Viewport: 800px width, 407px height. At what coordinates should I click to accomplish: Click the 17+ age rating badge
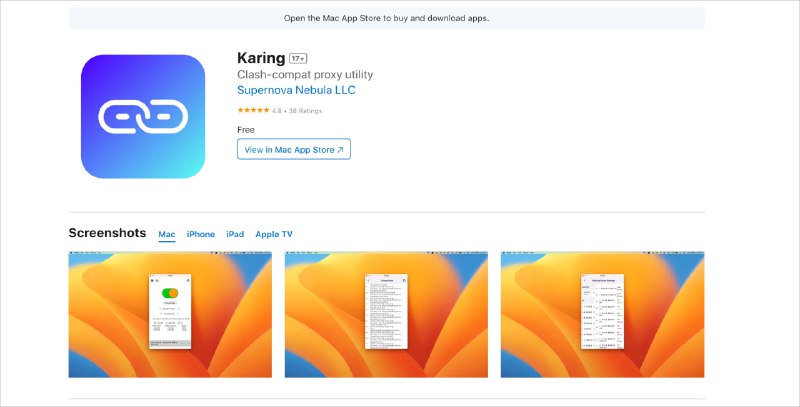[300, 59]
